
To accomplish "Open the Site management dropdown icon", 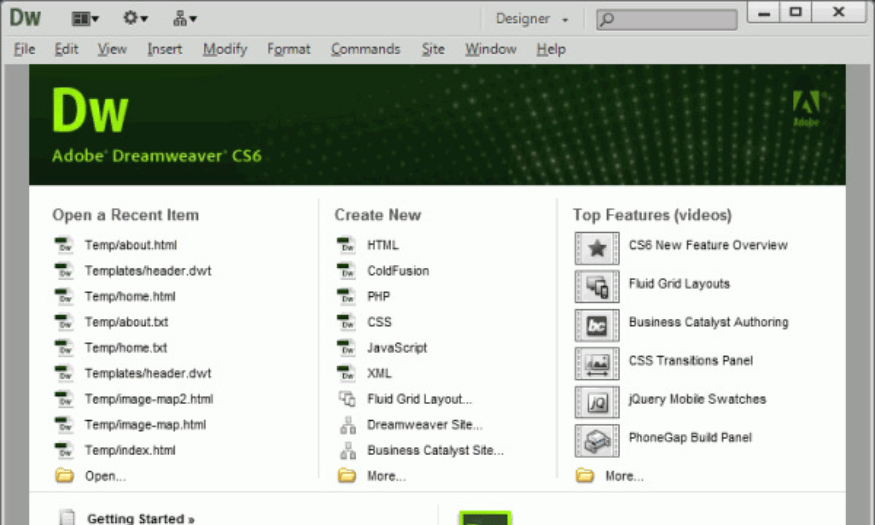I will [x=185, y=18].
